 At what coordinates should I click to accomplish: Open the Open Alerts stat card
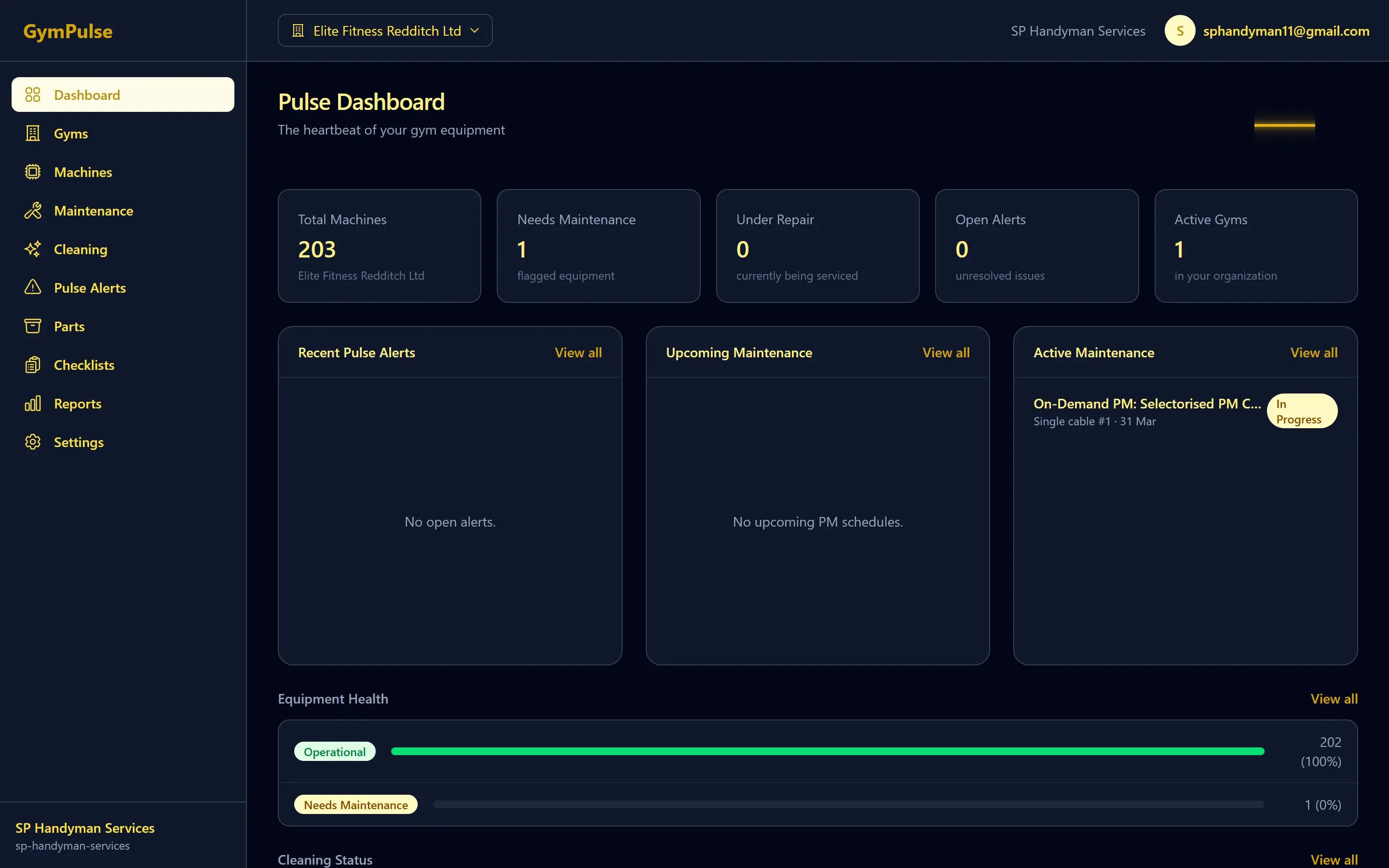(x=1036, y=246)
